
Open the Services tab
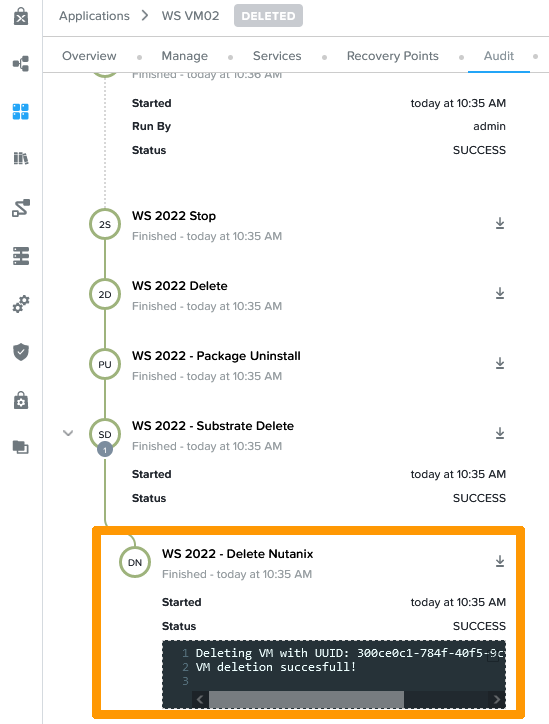point(277,56)
